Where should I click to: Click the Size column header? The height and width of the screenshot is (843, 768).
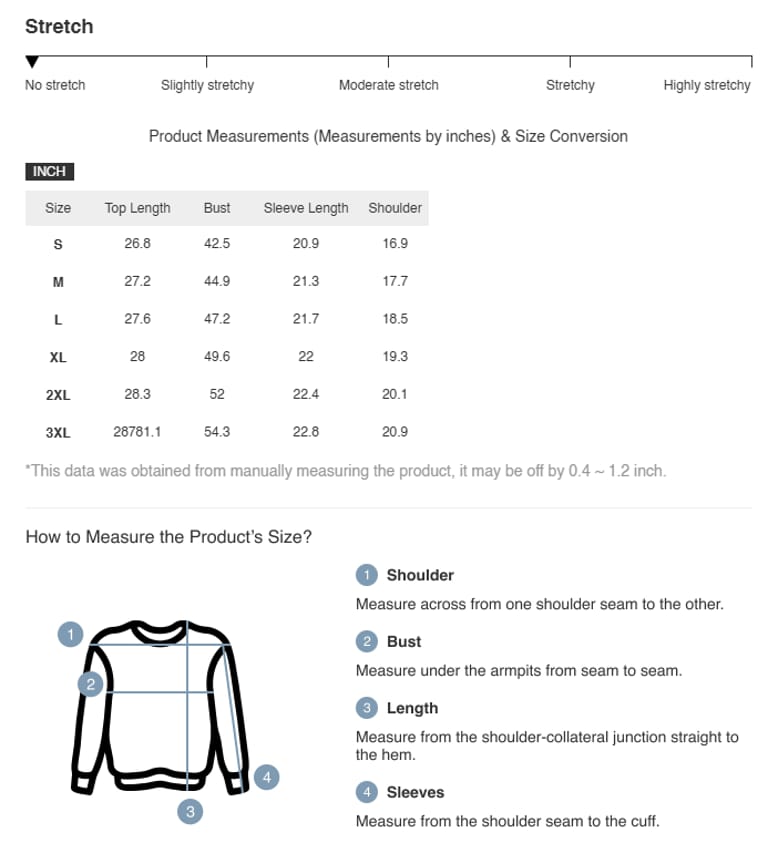pos(58,208)
